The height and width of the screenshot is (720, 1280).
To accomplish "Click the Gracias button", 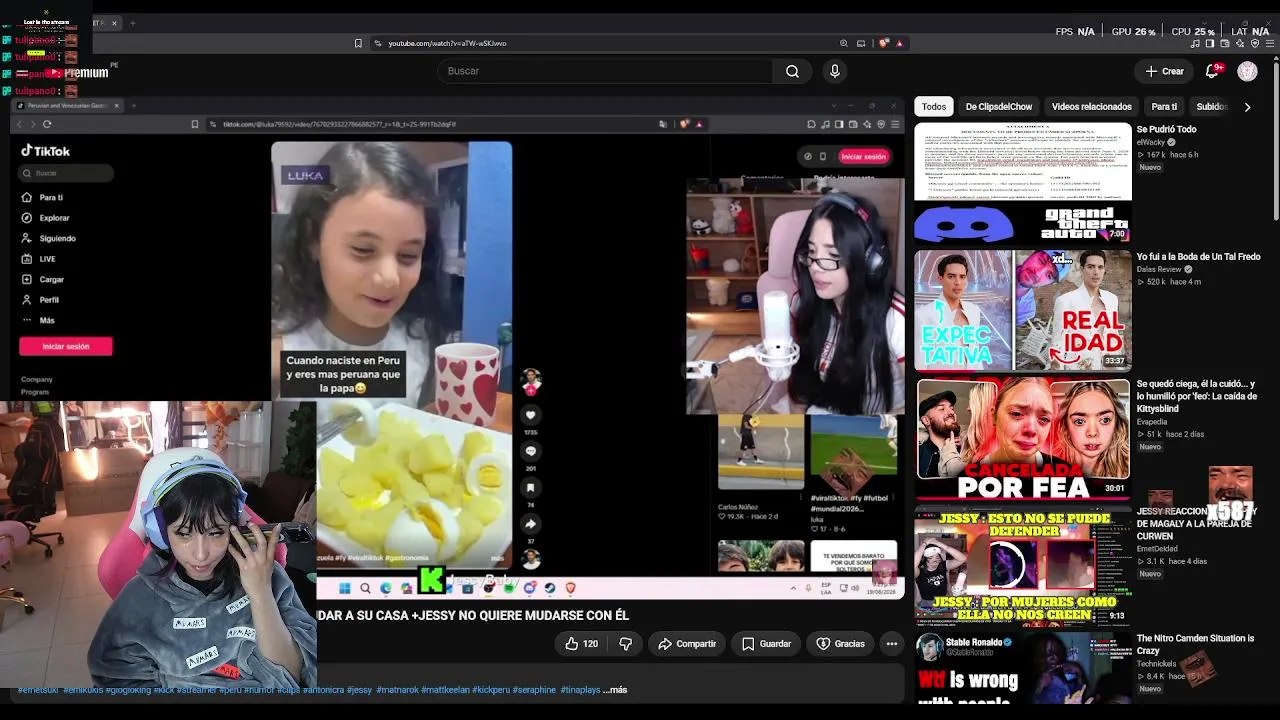I will point(841,644).
